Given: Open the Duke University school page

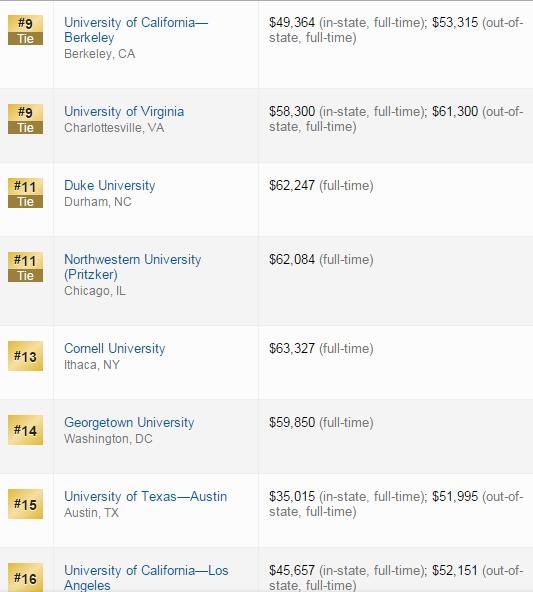Looking at the screenshot, I should [x=110, y=185].
